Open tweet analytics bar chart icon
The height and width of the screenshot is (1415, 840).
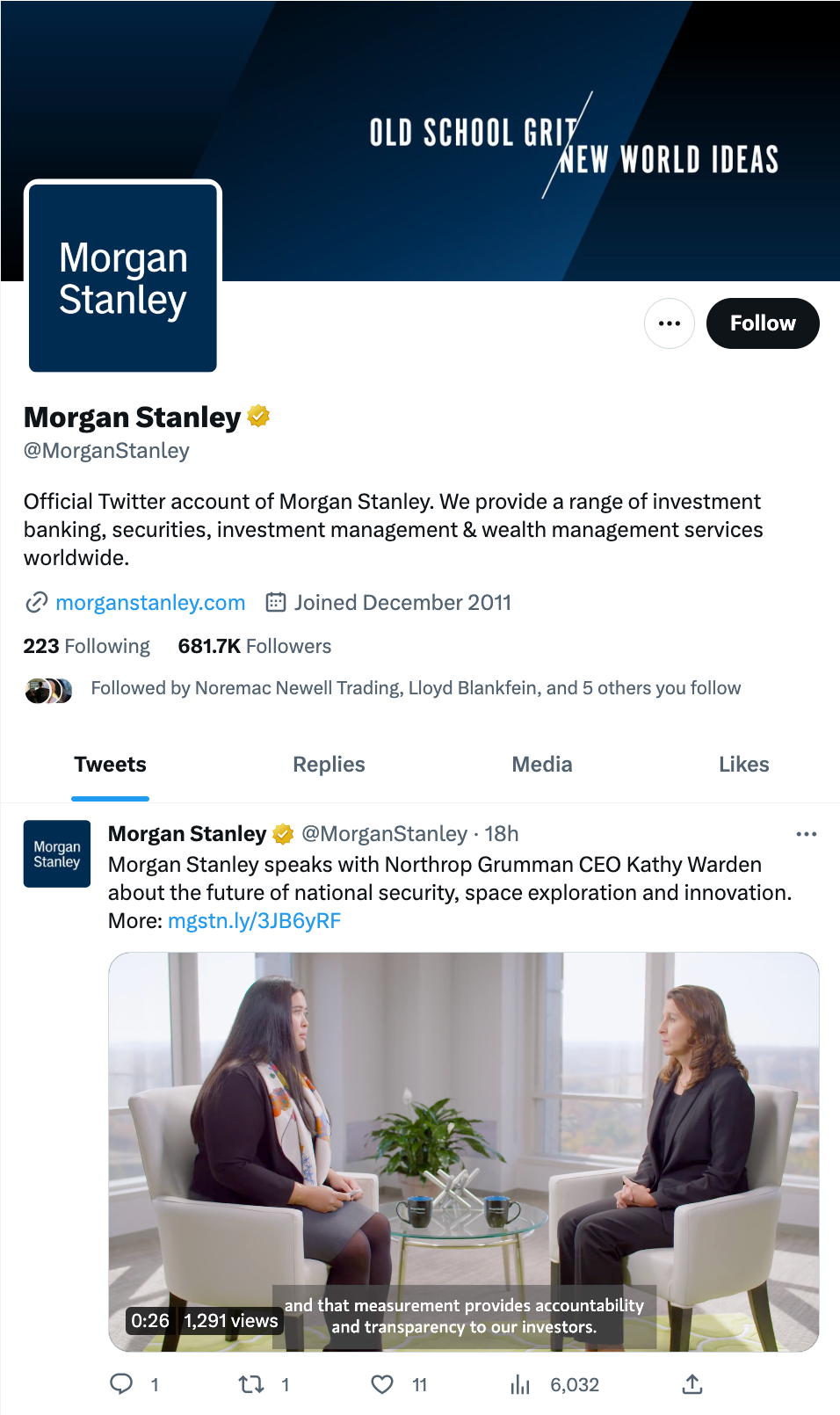[520, 1384]
